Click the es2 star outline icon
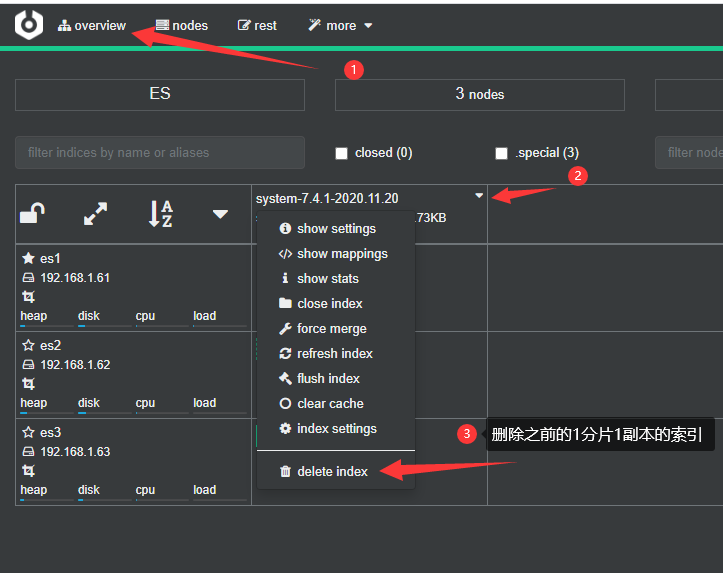Image resolution: width=723 pixels, height=573 pixels. click(x=28, y=345)
